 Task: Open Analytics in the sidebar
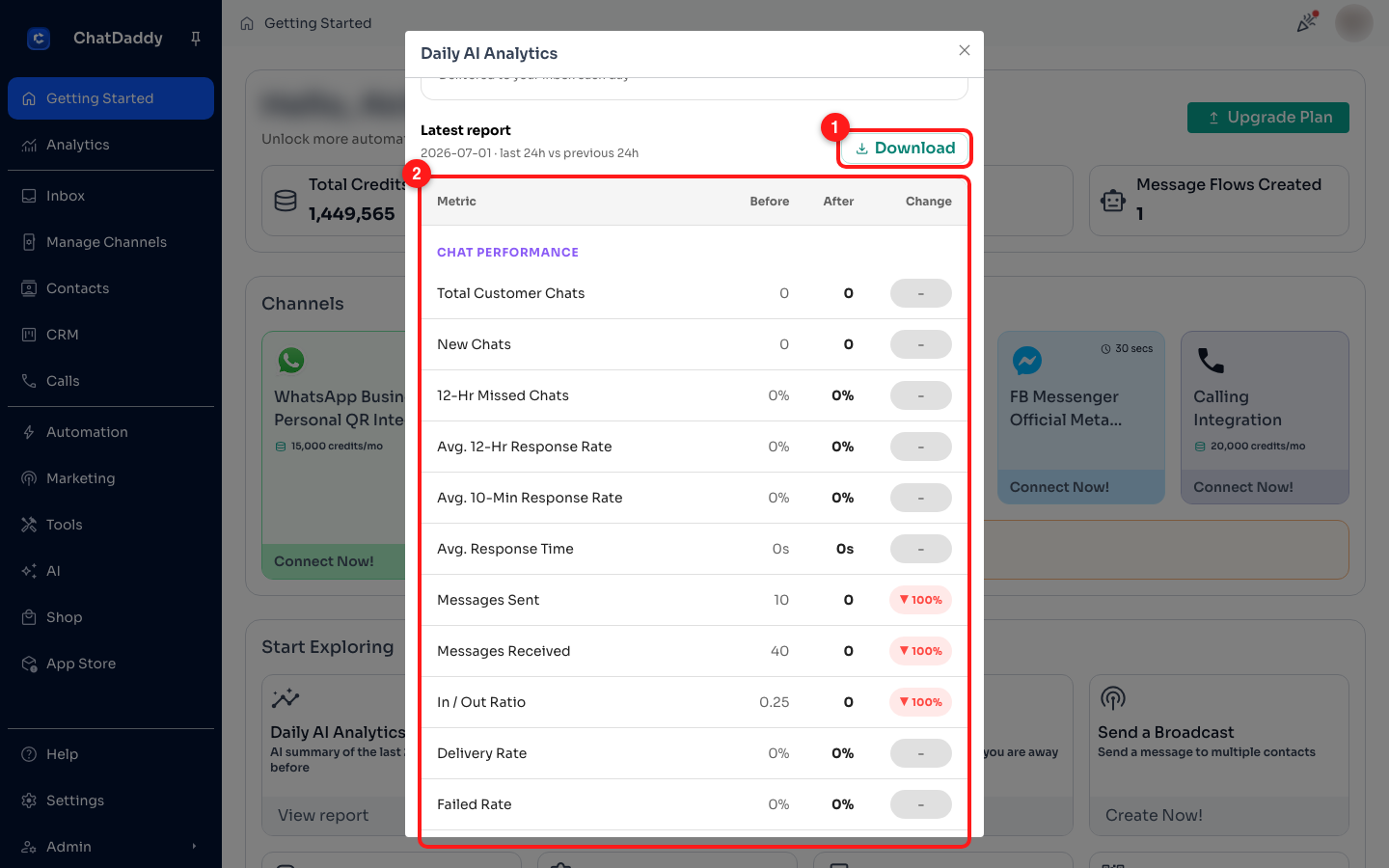(x=111, y=145)
